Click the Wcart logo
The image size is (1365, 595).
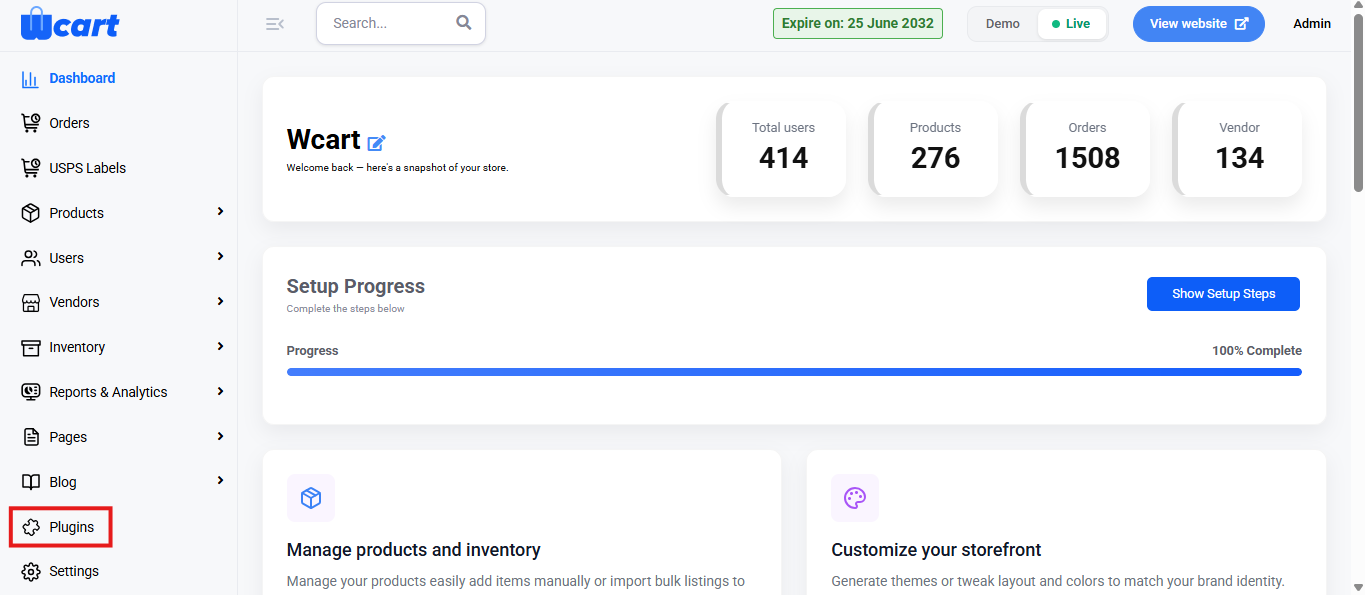tap(70, 23)
